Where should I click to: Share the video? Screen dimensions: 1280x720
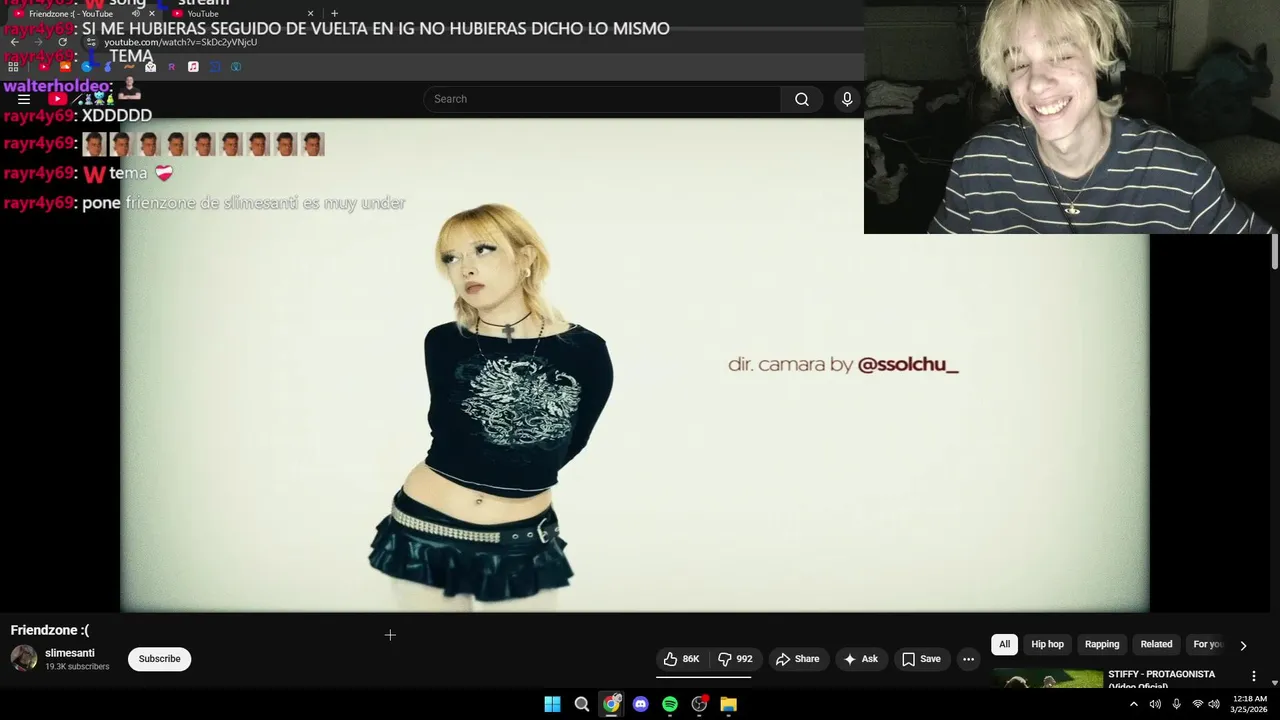[797, 659]
